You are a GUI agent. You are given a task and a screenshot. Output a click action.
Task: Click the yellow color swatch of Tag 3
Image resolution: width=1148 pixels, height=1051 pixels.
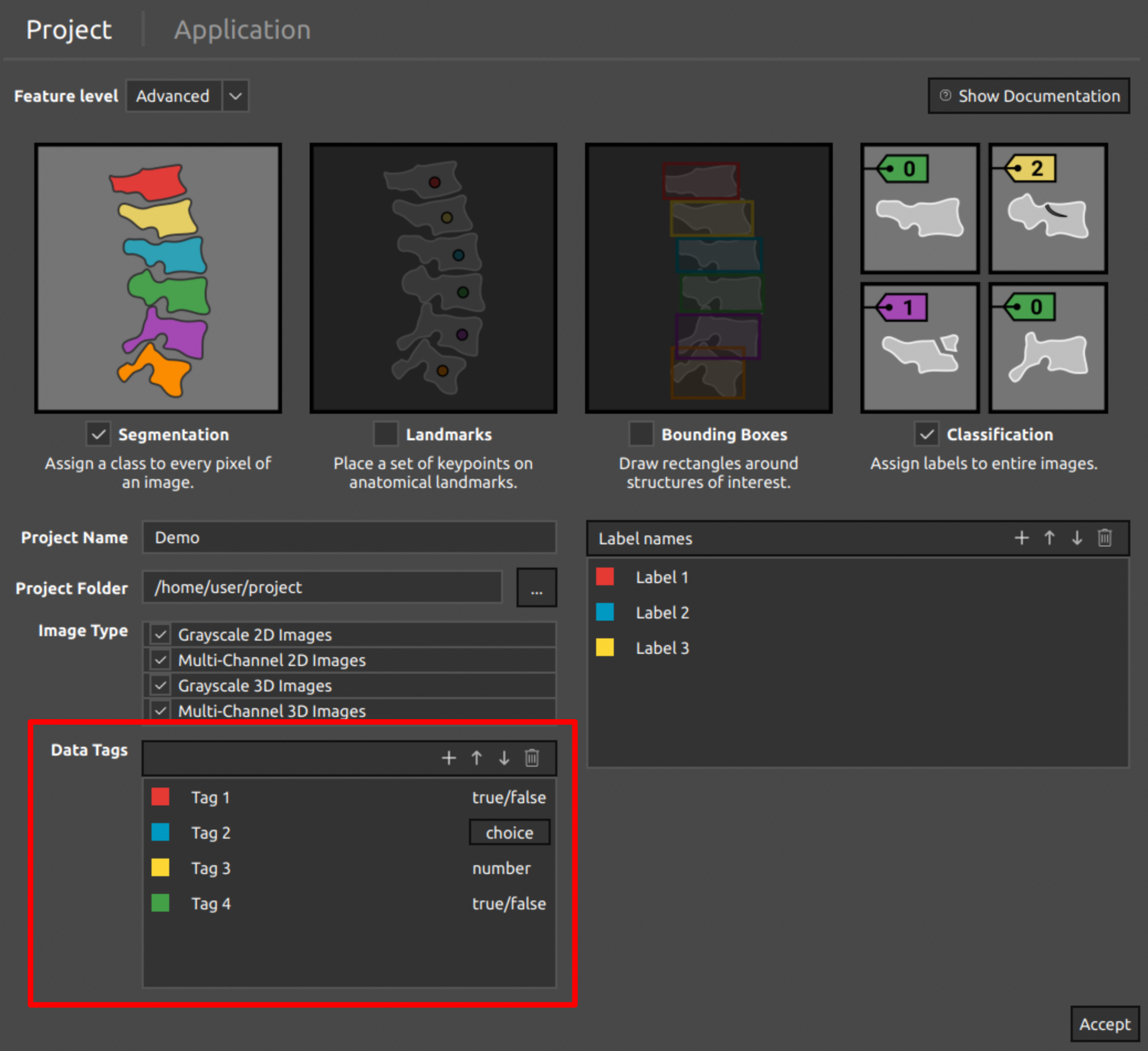pos(160,867)
